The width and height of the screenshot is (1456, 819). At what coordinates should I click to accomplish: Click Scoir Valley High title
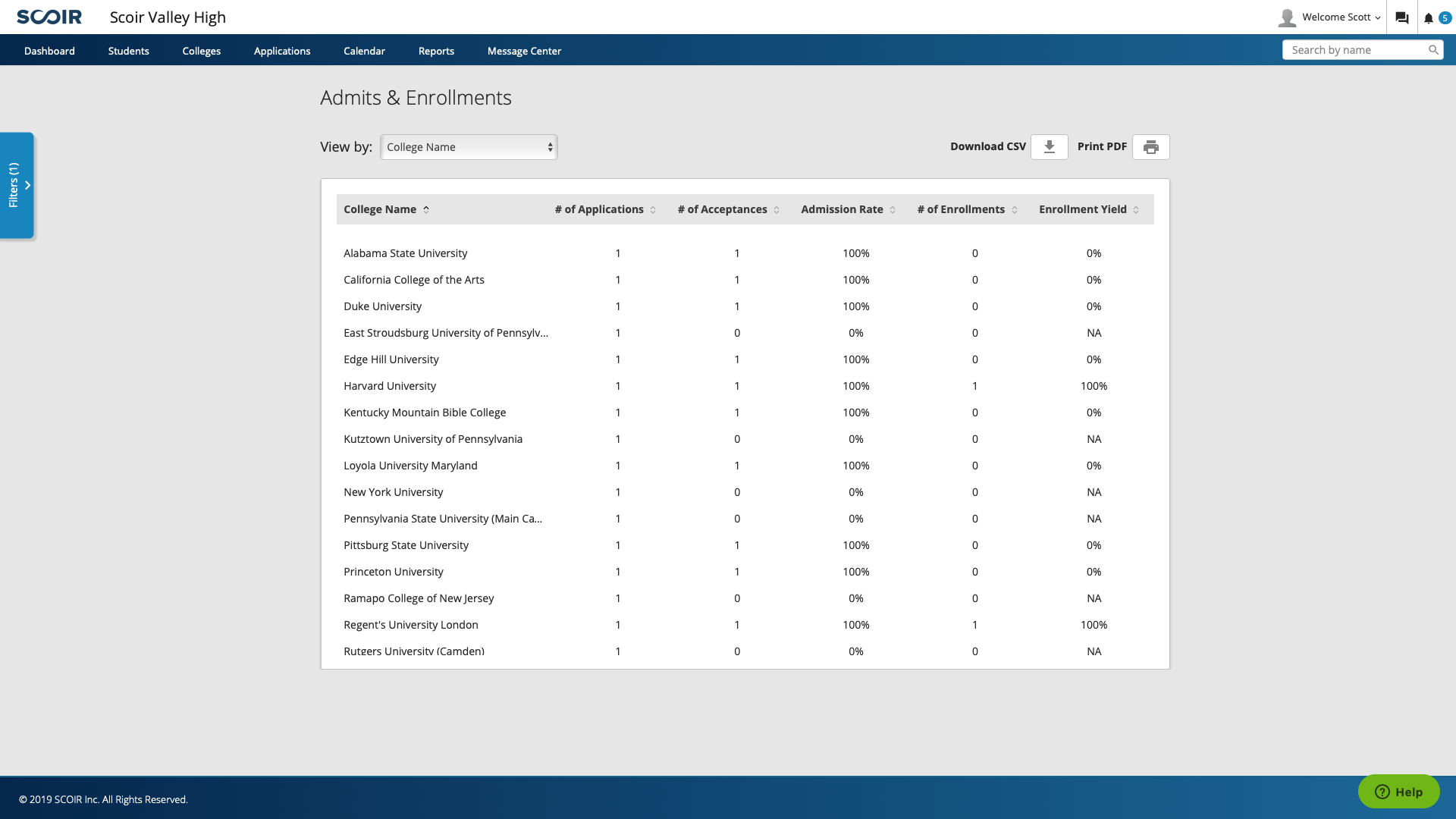point(168,17)
